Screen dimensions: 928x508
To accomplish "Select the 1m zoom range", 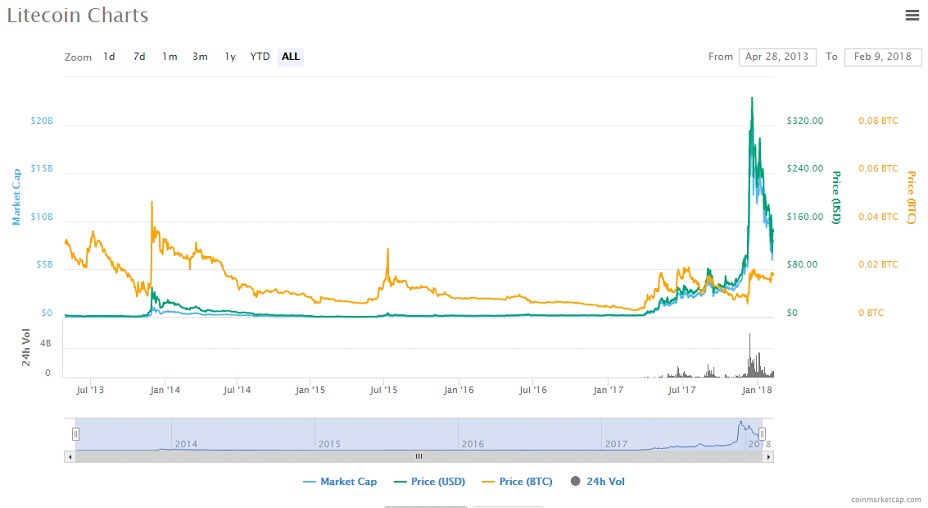I will click(170, 57).
